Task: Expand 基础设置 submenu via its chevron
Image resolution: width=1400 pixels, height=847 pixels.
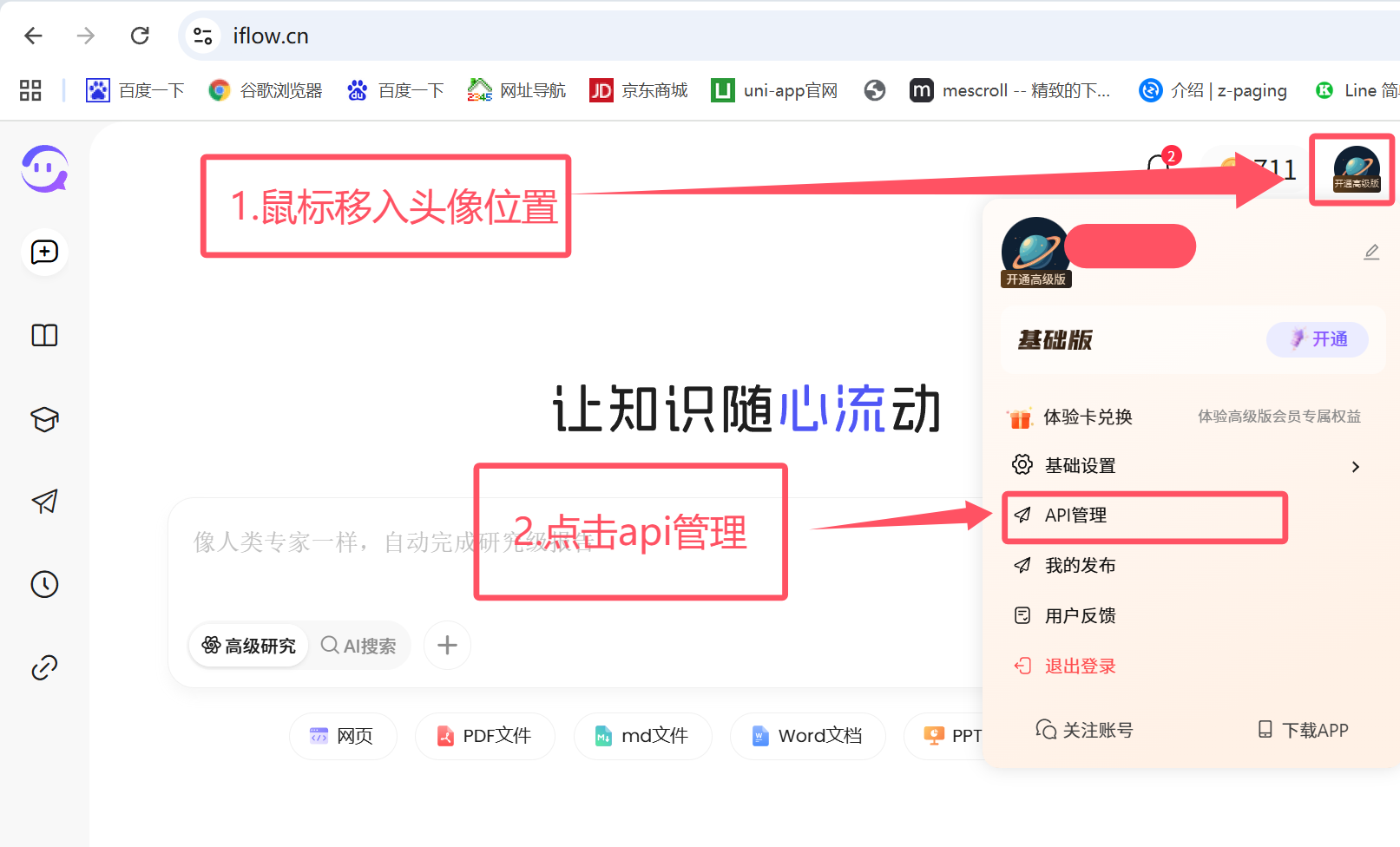Action: [1356, 466]
